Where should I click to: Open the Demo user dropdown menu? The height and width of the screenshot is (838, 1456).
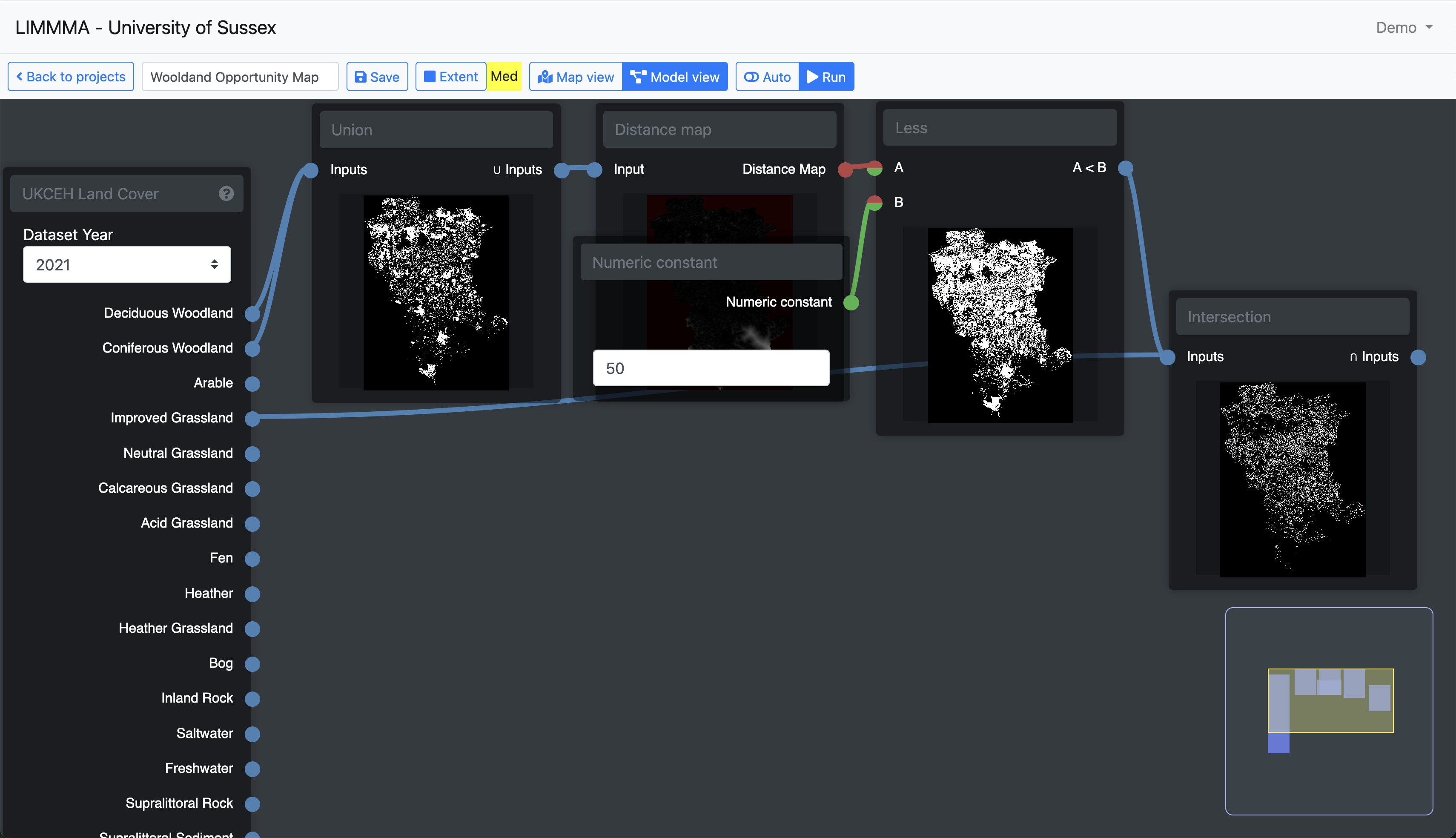point(1404,28)
